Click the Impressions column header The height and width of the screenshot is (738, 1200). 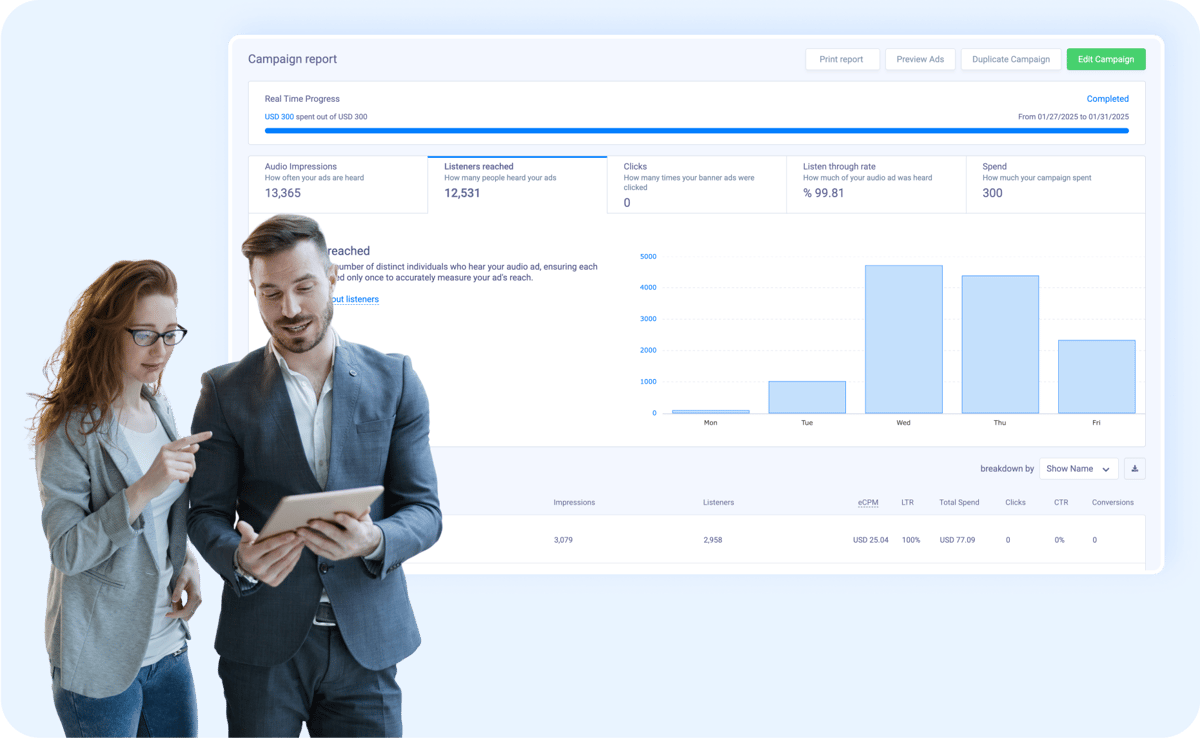[574, 502]
